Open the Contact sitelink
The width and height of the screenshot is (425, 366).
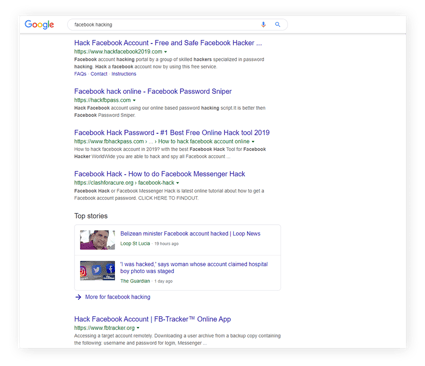99,74
